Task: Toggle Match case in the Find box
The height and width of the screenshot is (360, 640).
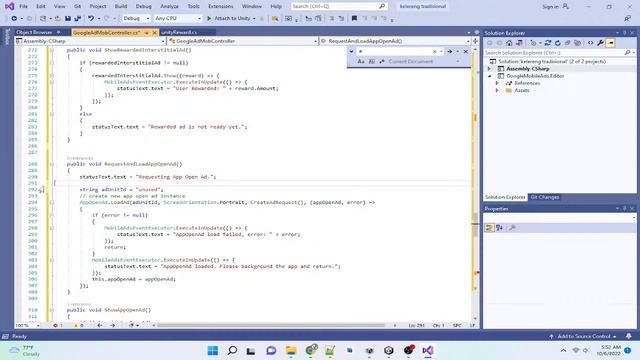Action: click(361, 61)
